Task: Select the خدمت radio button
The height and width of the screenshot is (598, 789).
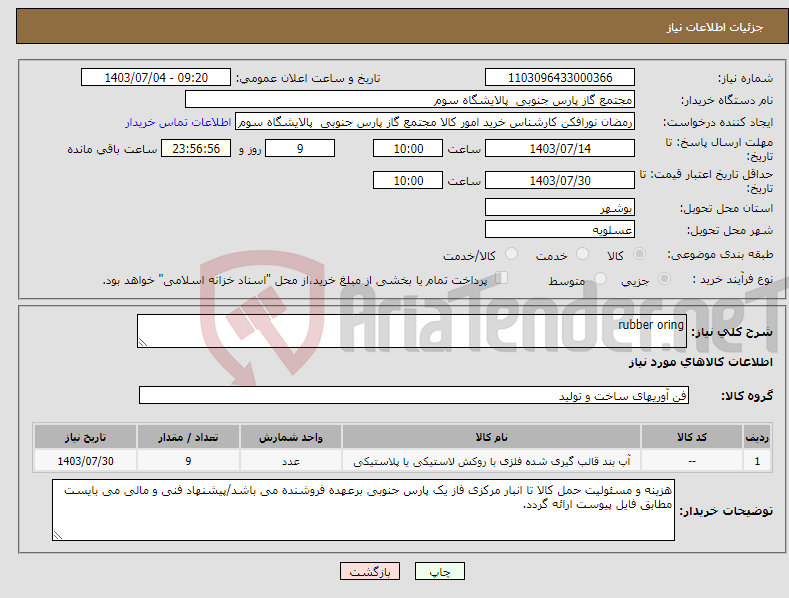Action: 582,254
